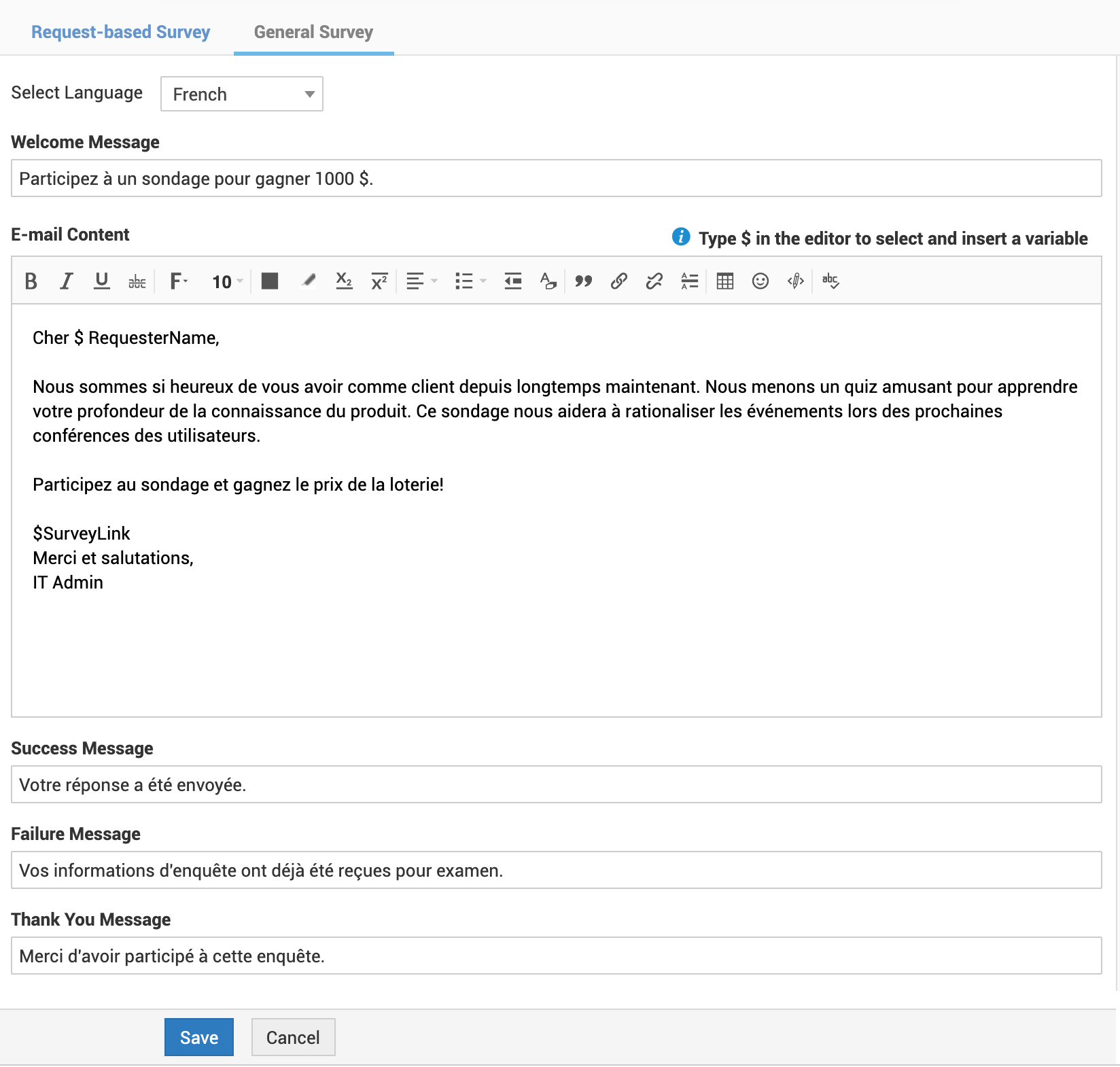
Task: Click the Save button
Action: [199, 1037]
